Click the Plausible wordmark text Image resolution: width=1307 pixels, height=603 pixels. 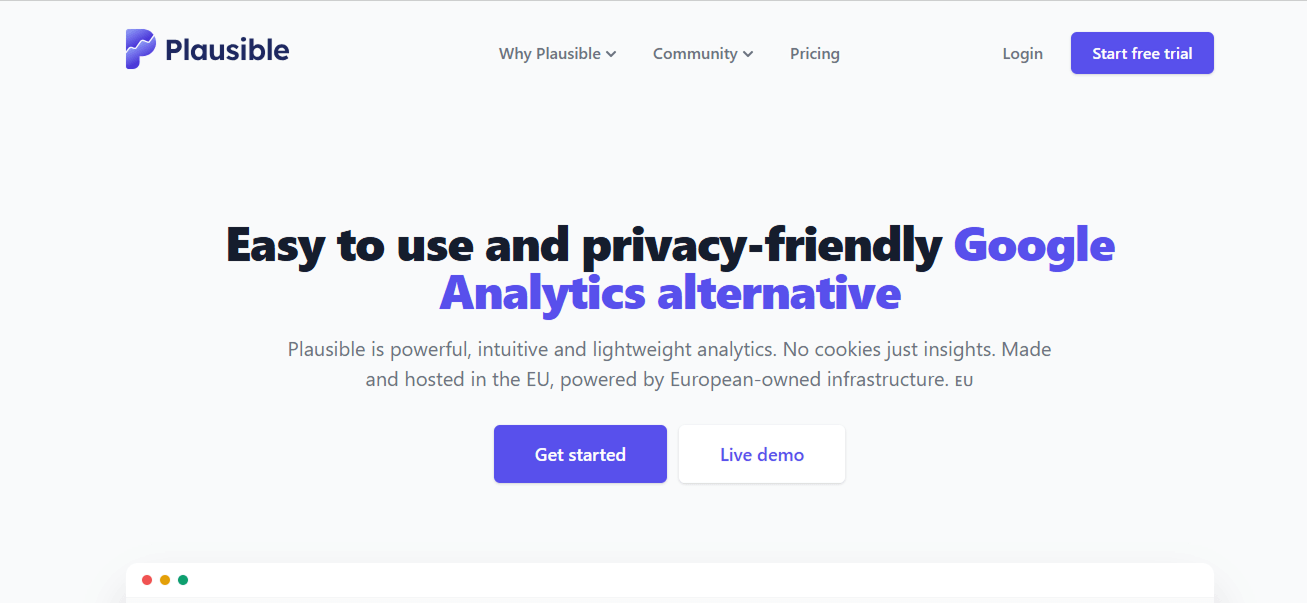[227, 50]
